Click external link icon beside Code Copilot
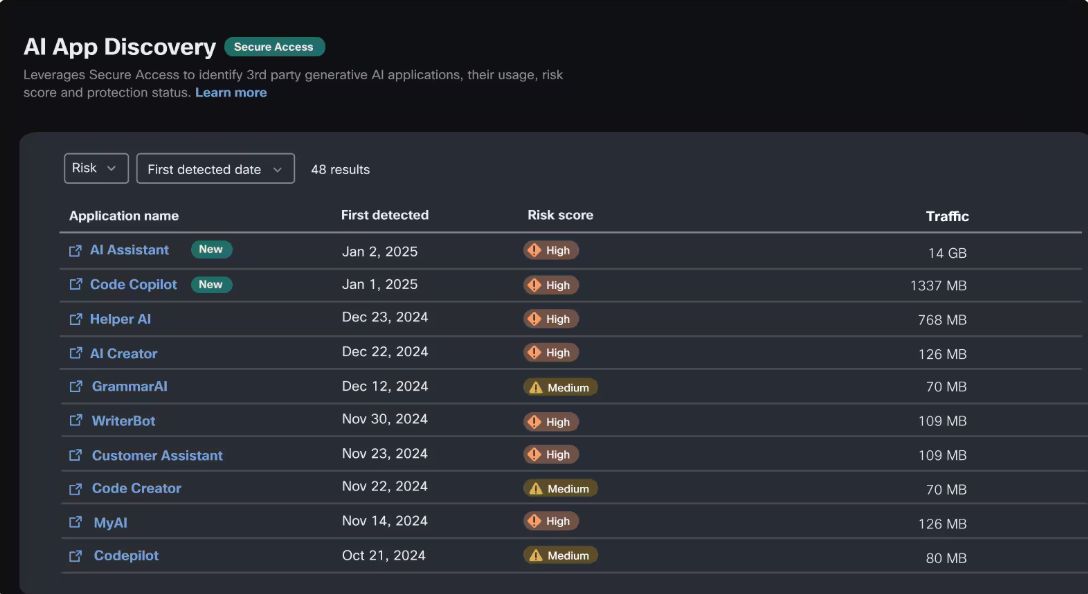1088x594 pixels. click(x=75, y=284)
